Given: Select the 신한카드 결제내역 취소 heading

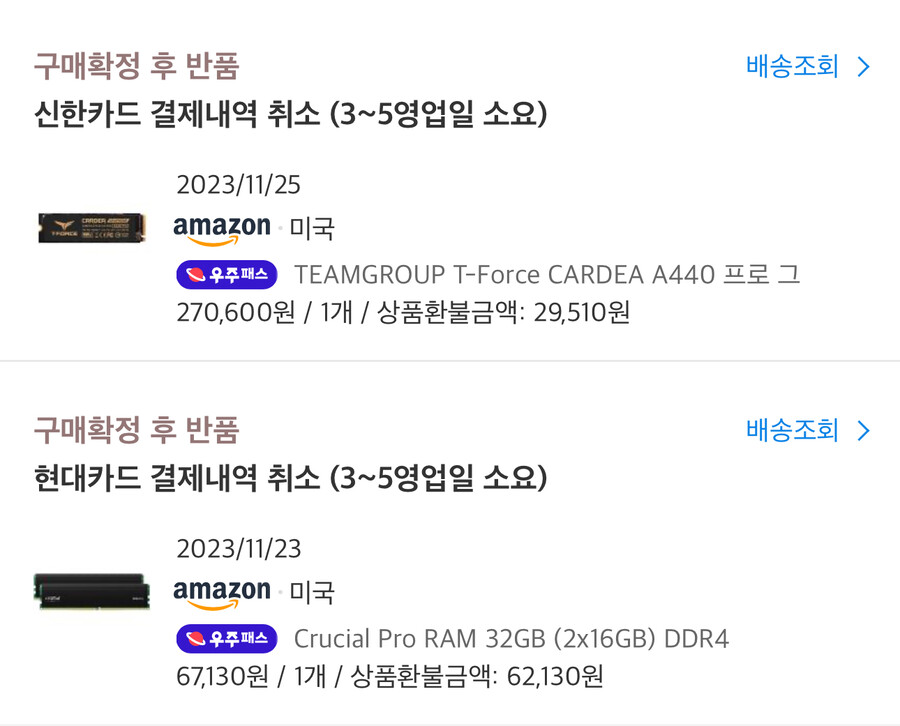Looking at the screenshot, I should click(290, 114).
